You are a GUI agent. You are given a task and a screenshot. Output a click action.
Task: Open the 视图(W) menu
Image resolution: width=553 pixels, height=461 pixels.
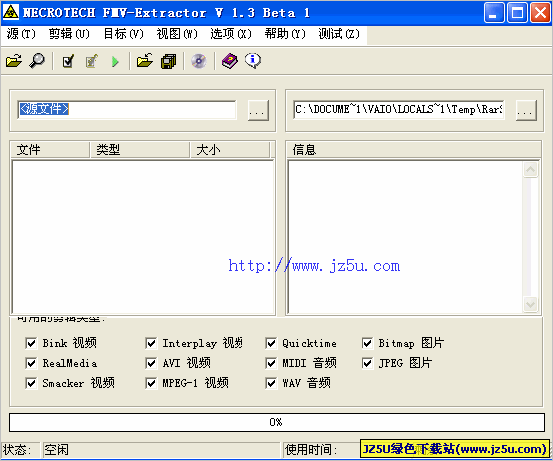coord(177,34)
